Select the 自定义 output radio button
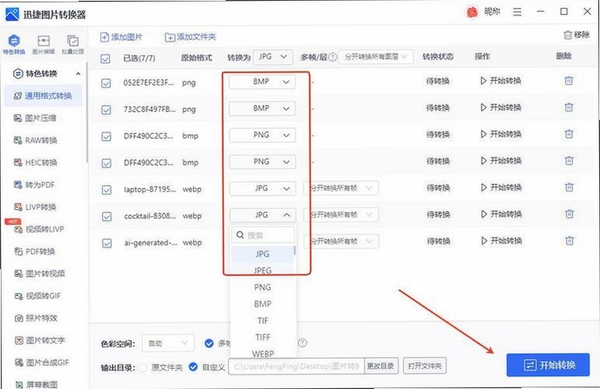The image size is (600, 389). (193, 367)
